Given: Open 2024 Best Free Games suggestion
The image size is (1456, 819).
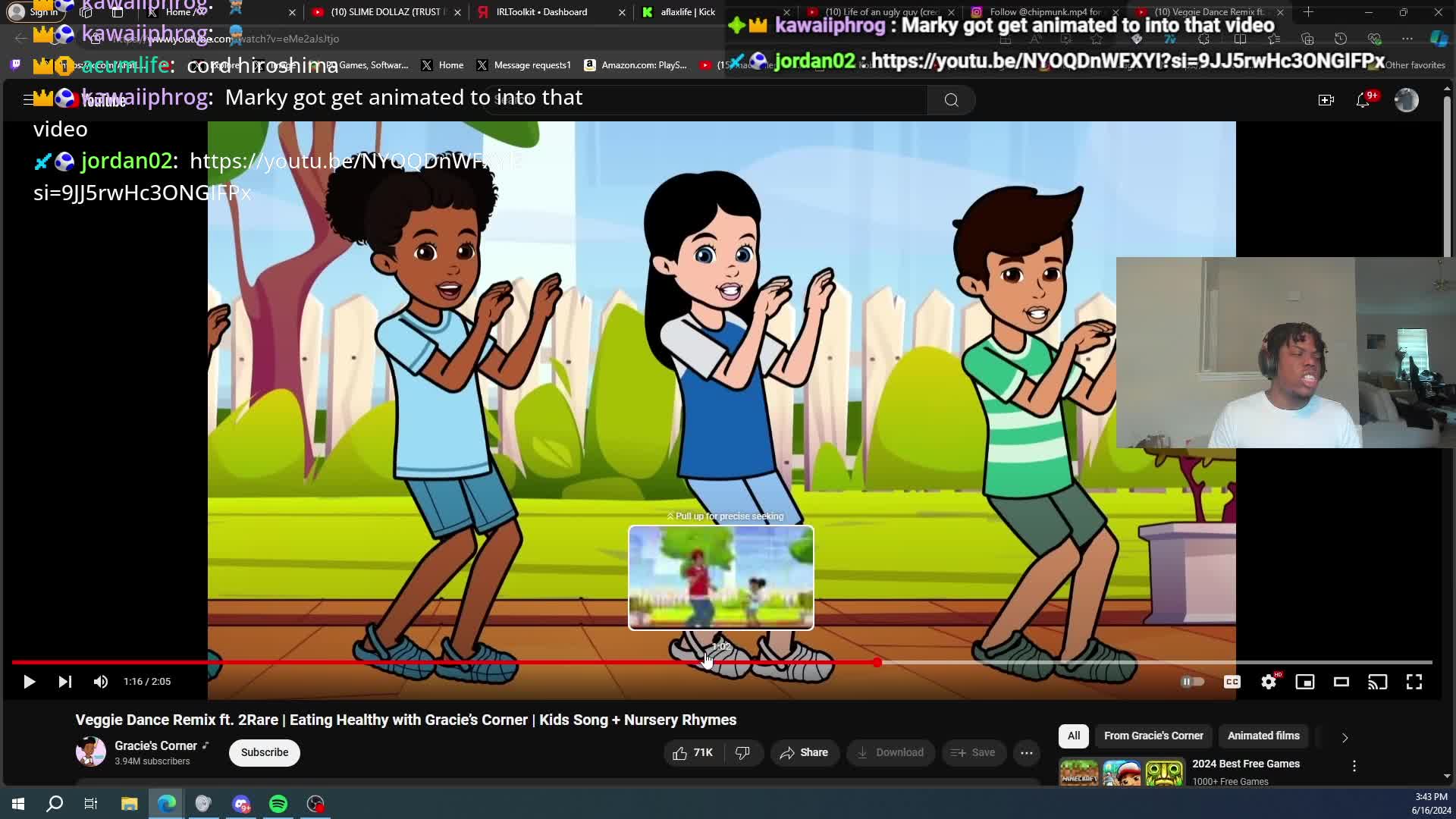Looking at the screenshot, I should 1246,764.
